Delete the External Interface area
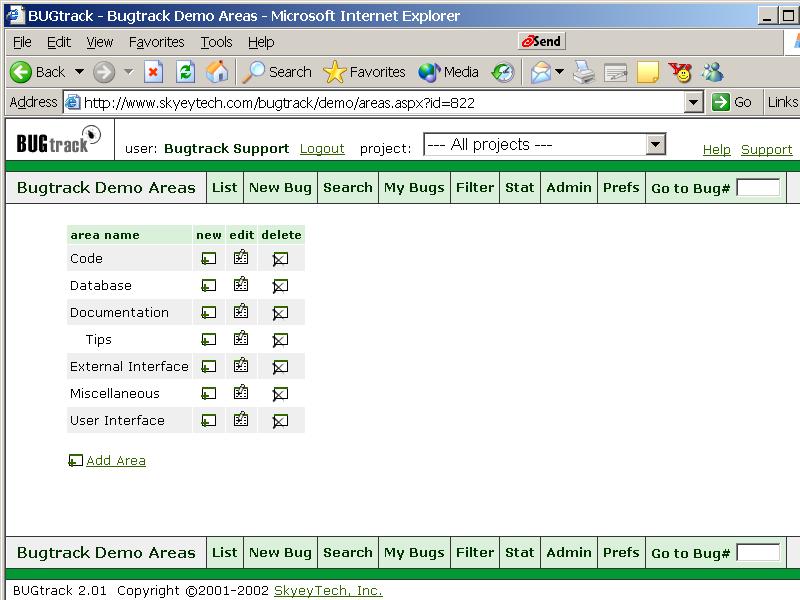Image resolution: width=800 pixels, height=600 pixels. 280,367
